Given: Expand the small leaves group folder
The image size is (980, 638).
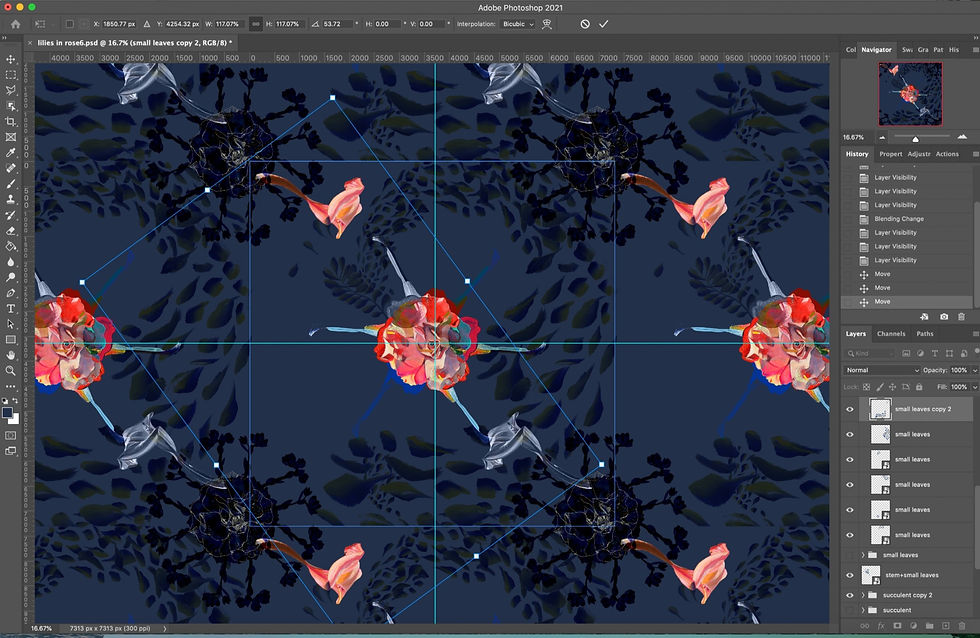Looking at the screenshot, I should pyautogui.click(x=863, y=555).
